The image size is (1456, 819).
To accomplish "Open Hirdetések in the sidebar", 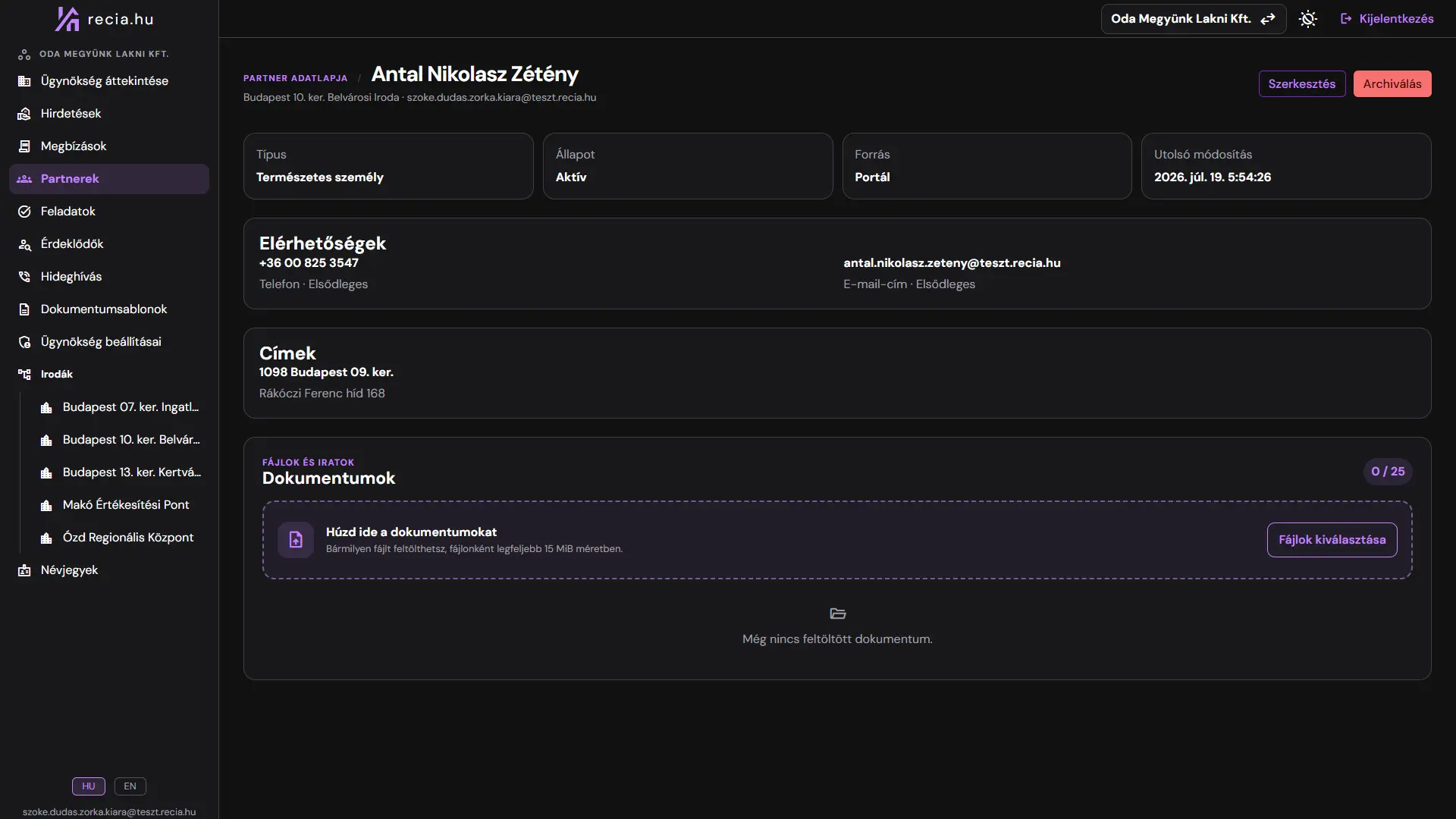I will click(x=109, y=114).
